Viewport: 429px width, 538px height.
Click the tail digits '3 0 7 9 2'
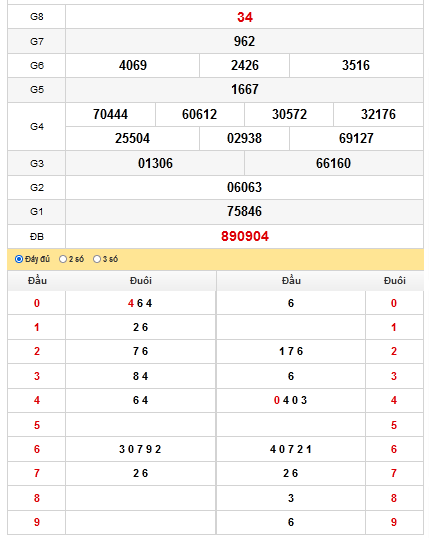[140, 449]
